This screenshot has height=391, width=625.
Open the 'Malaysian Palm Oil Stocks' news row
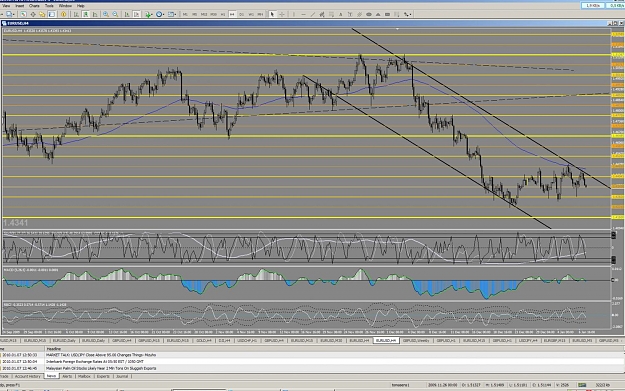tap(101, 368)
